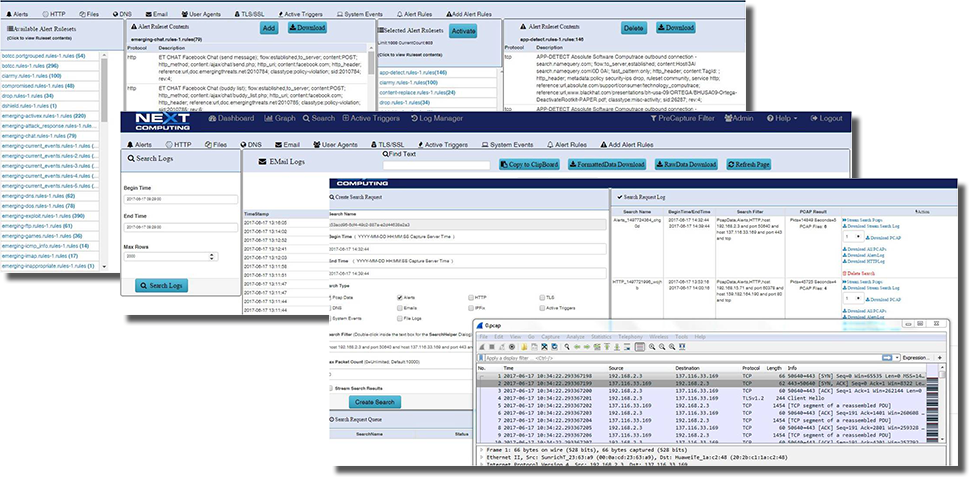
Task: Open Graph in Next Computing navbar
Action: pos(280,118)
